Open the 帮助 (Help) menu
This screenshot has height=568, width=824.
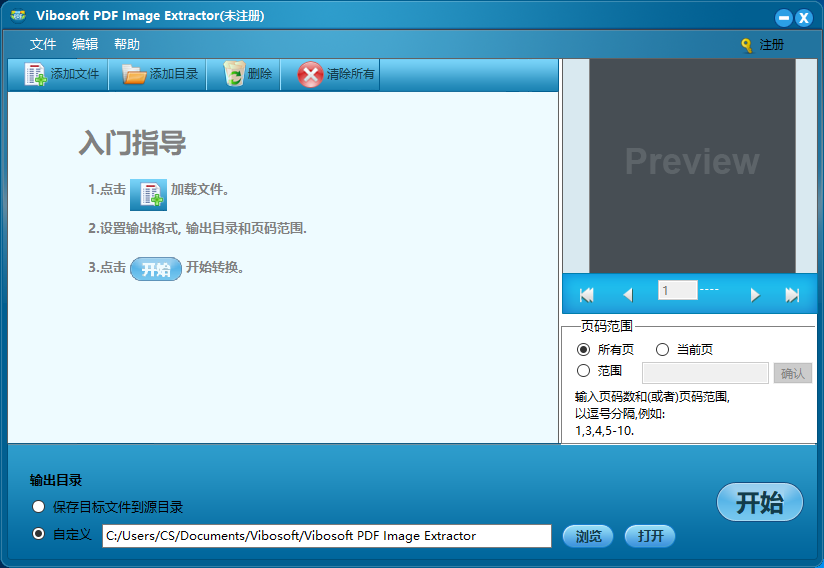click(127, 45)
